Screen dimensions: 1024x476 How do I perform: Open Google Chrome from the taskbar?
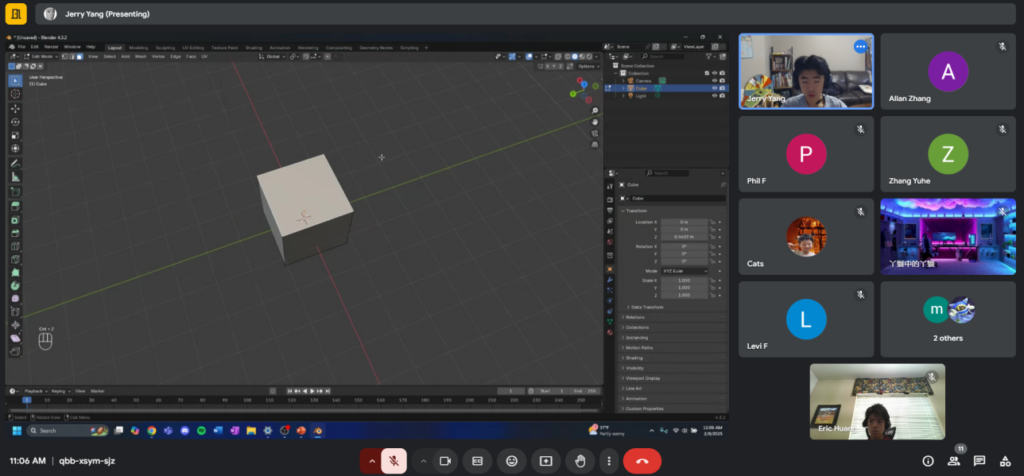tap(152, 431)
